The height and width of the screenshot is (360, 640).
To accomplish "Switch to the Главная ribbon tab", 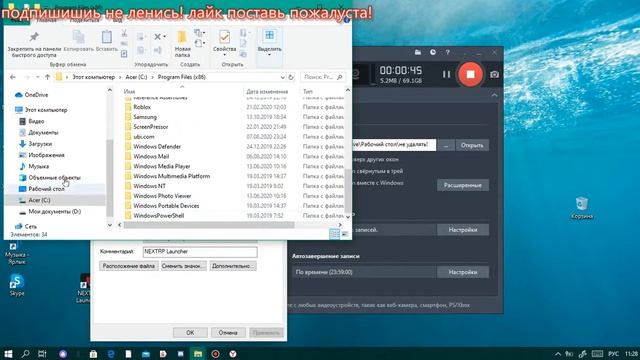I will (x=46, y=20).
